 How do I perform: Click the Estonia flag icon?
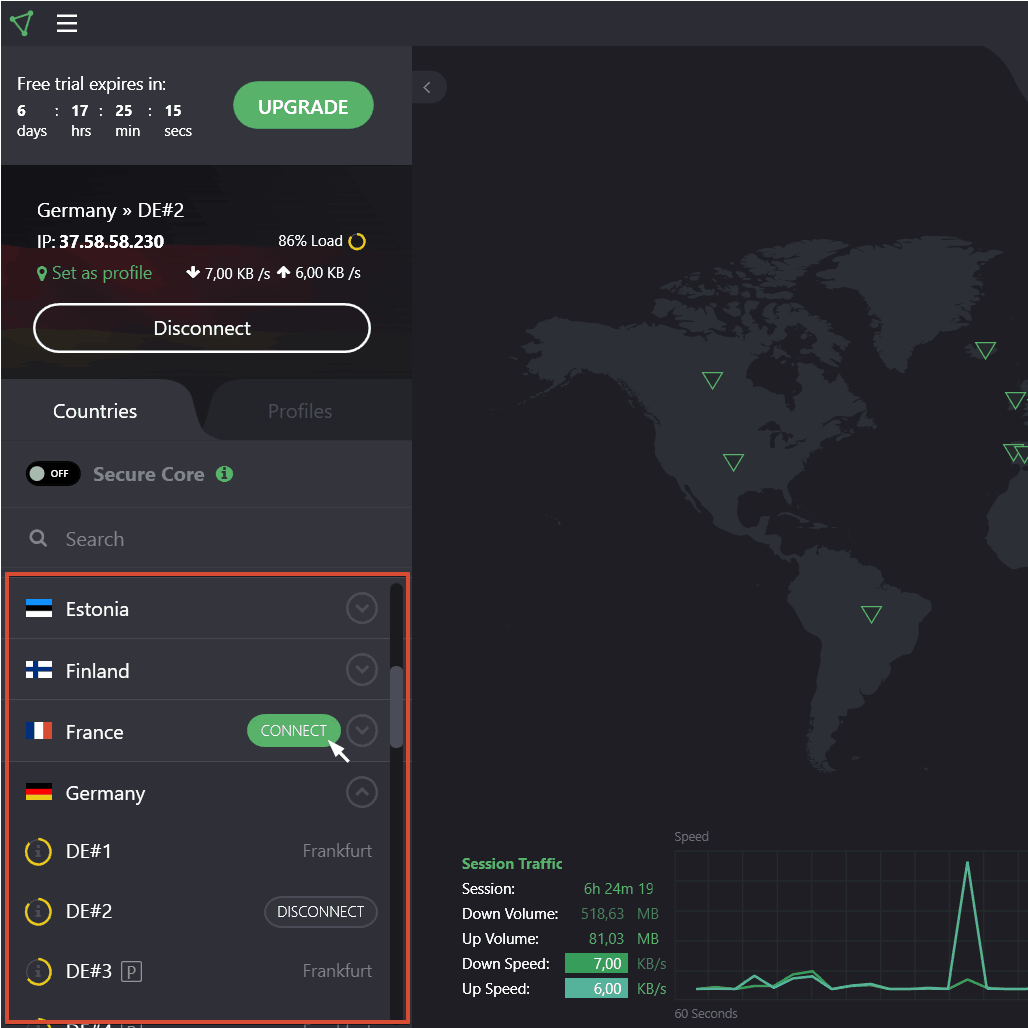(39, 608)
